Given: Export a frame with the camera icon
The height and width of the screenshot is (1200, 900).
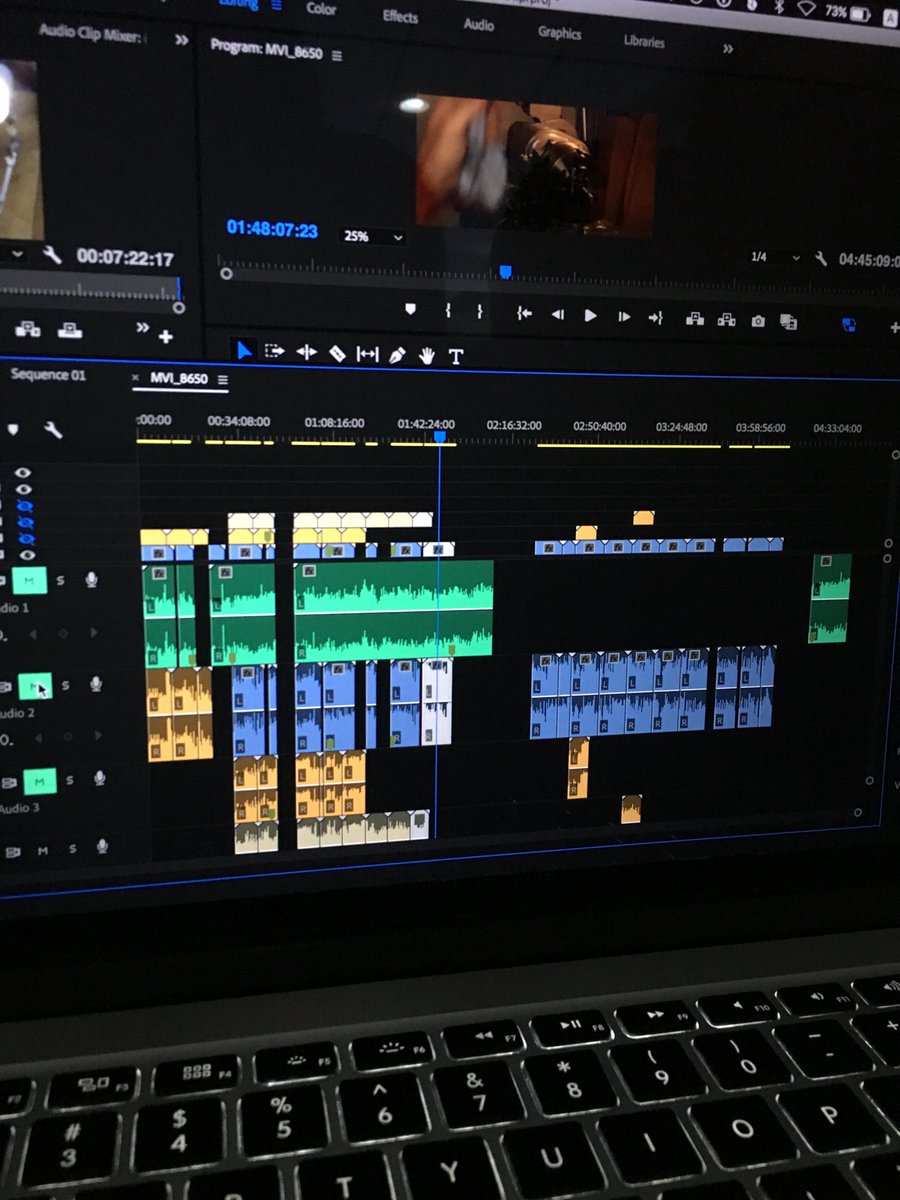Looking at the screenshot, I should pyautogui.click(x=758, y=321).
